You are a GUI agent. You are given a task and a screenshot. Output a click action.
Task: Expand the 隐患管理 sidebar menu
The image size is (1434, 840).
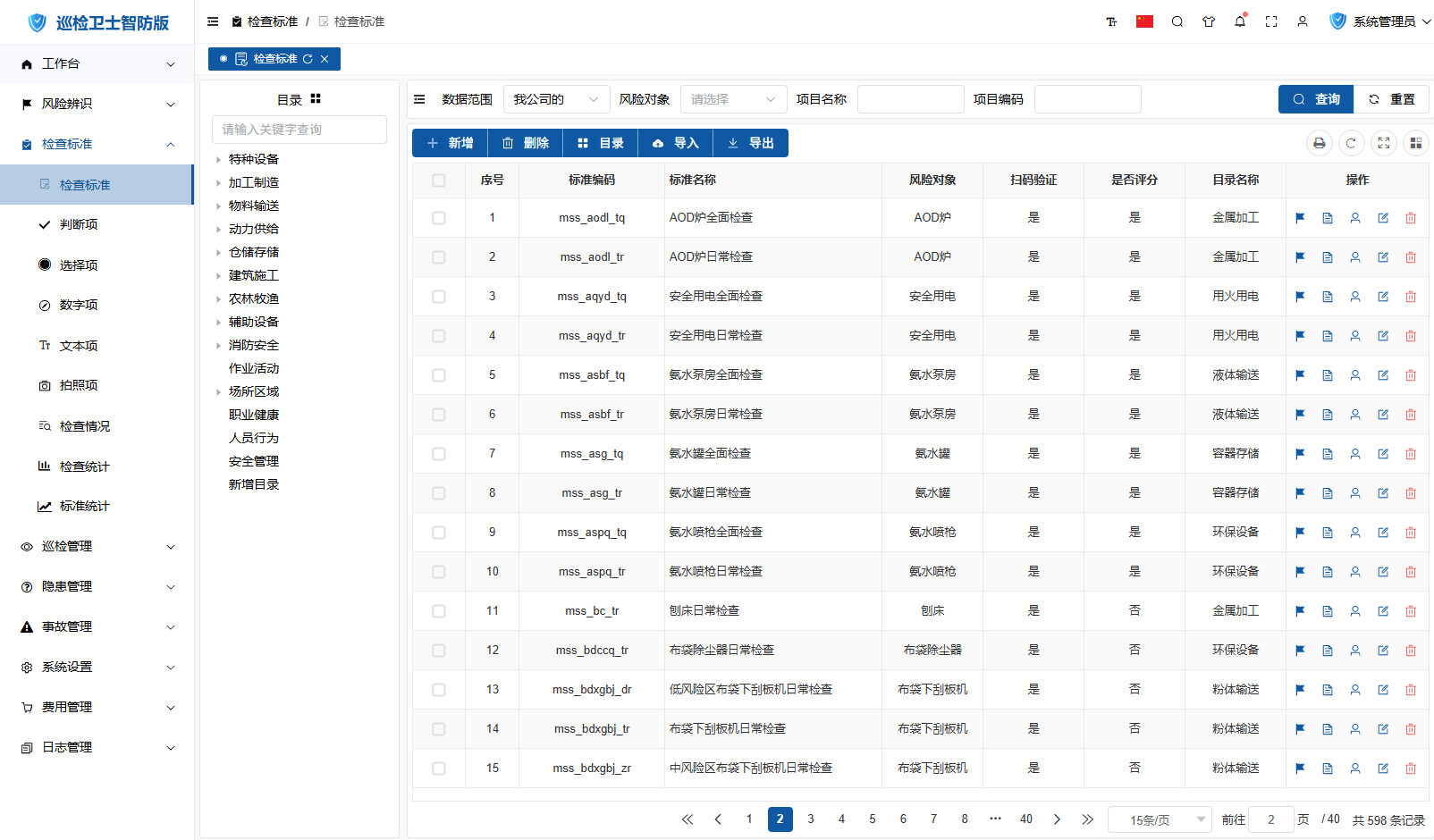coord(97,586)
